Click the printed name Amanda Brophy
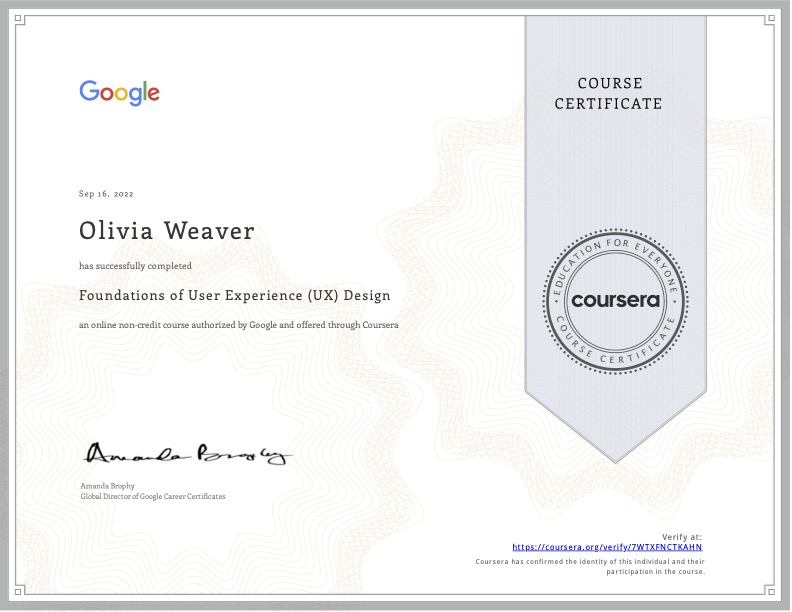 click(x=106, y=486)
